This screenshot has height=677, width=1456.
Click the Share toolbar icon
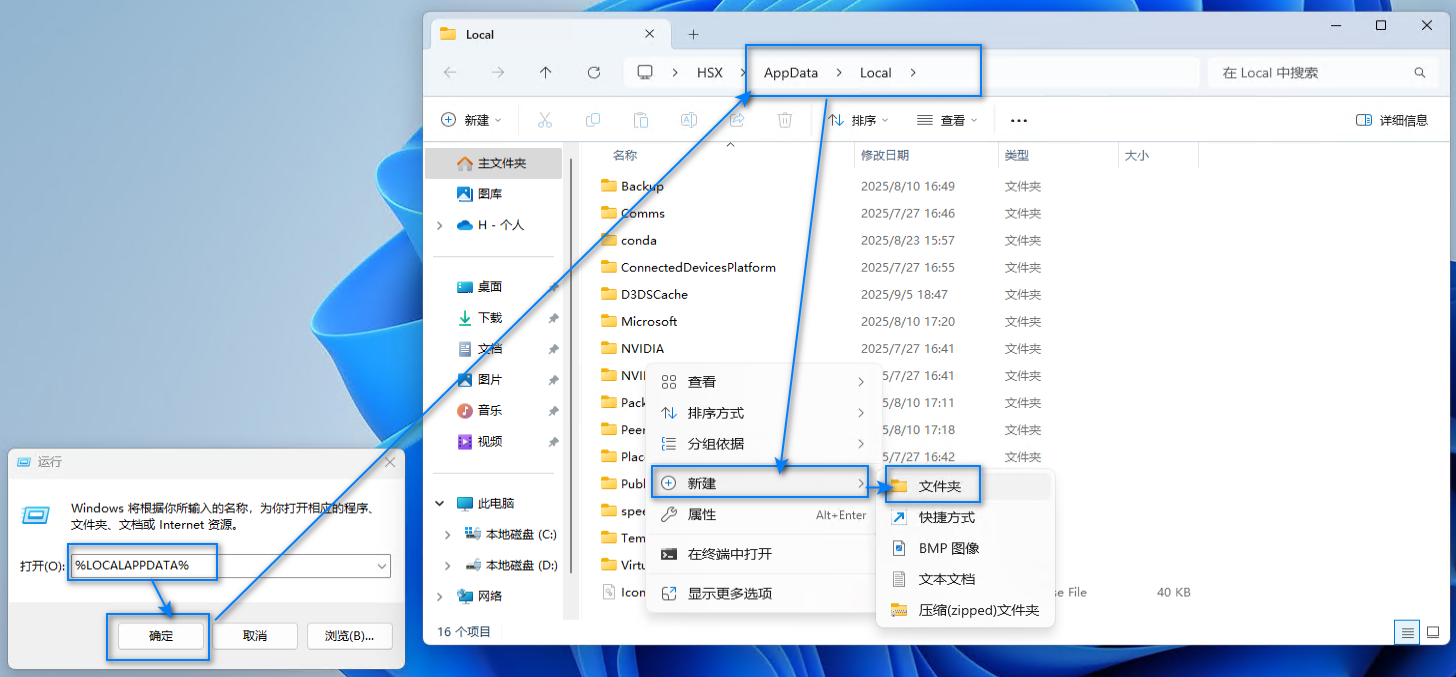point(736,120)
